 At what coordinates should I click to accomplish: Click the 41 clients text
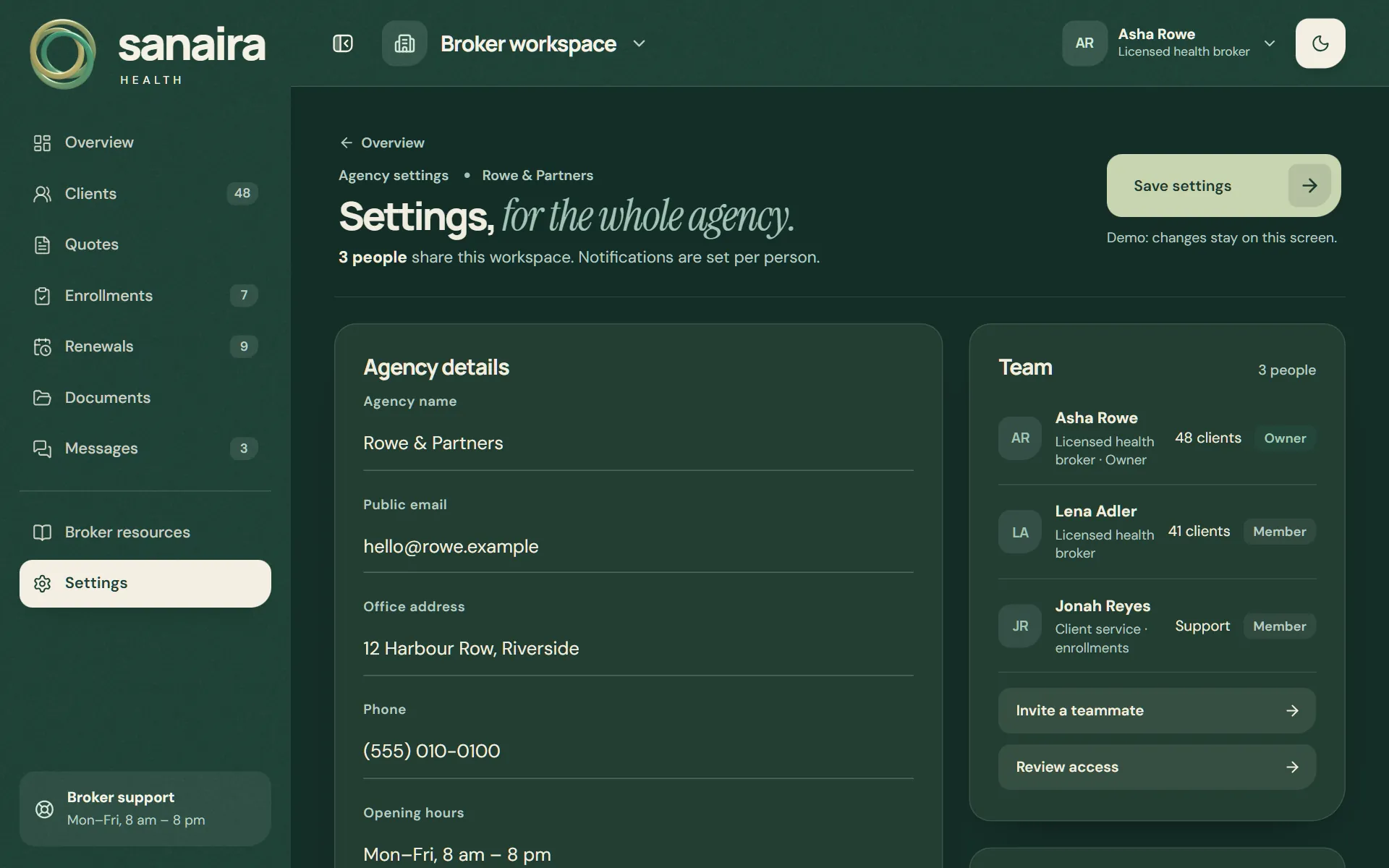point(1199,531)
